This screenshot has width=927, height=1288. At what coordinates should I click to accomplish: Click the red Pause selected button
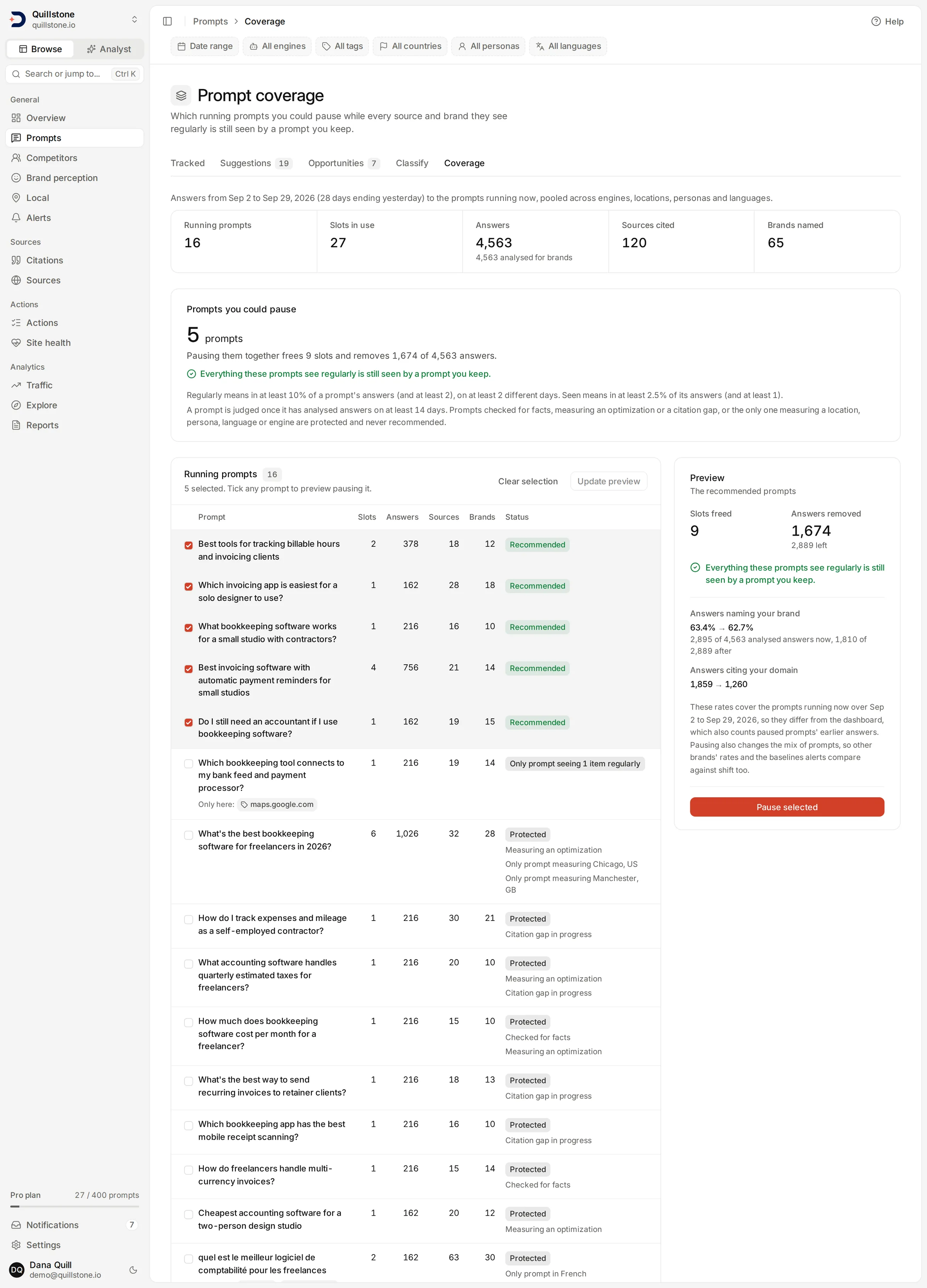click(787, 807)
